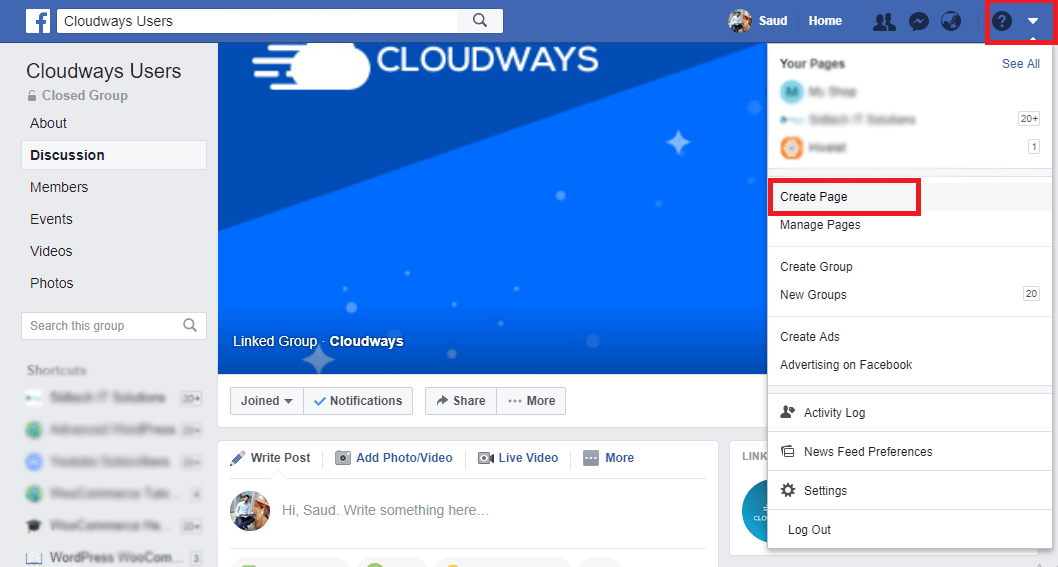
Task: Open the Photos section
Action: click(x=52, y=283)
